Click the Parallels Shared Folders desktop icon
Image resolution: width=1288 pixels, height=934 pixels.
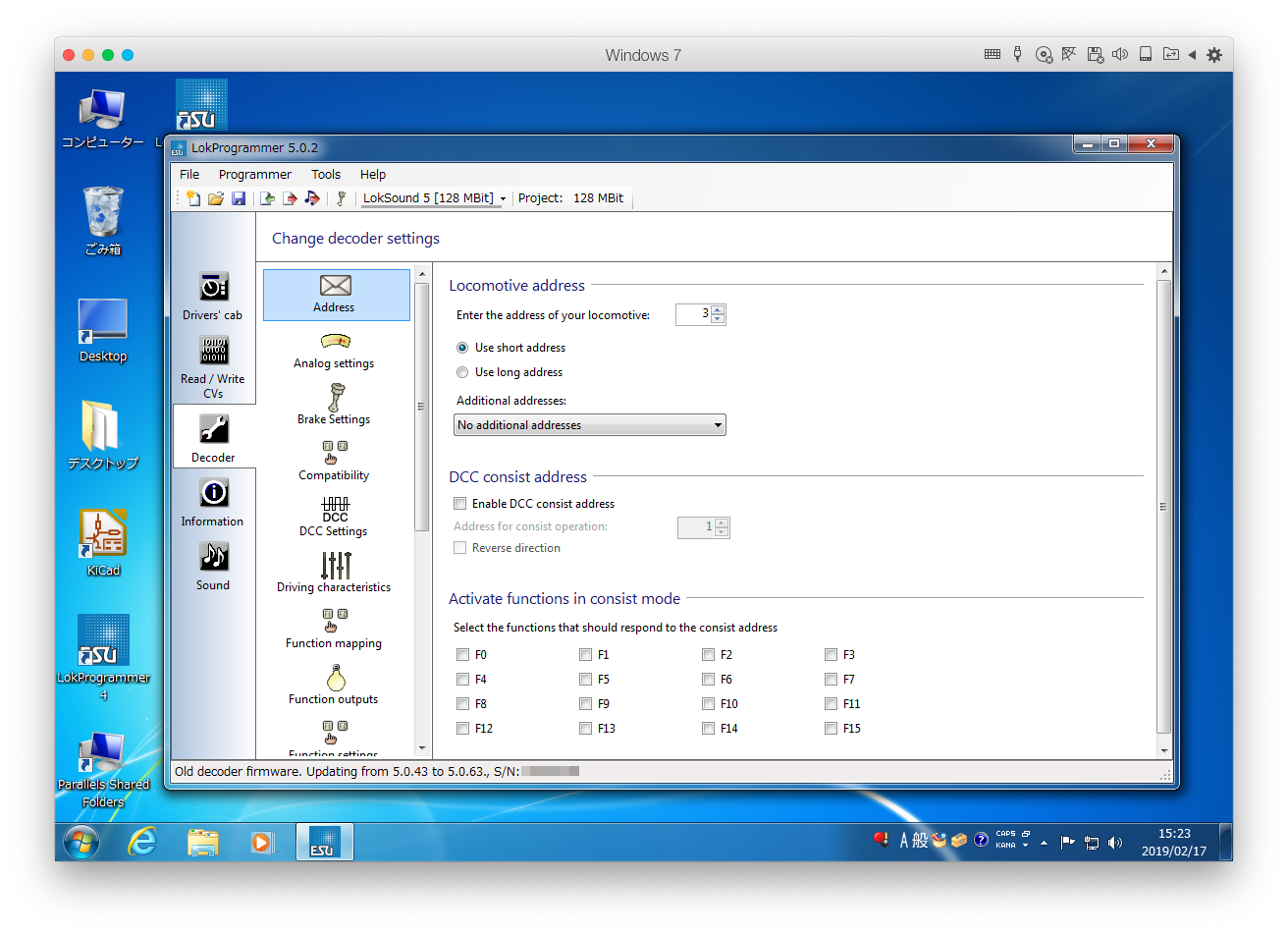pos(103,770)
